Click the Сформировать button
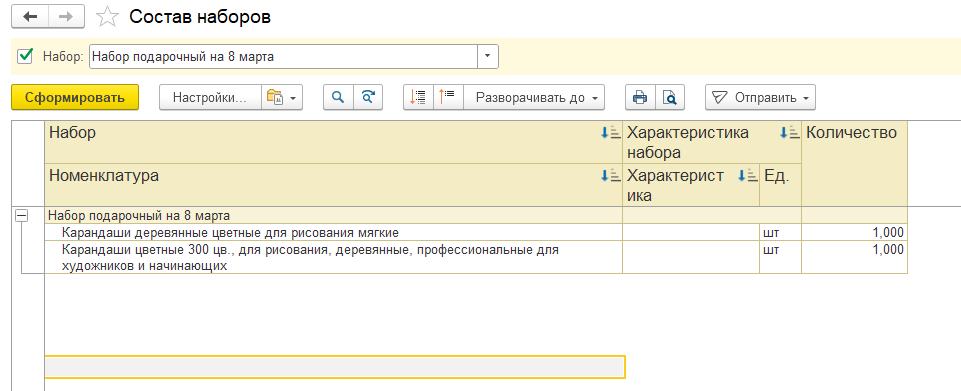The width and height of the screenshot is (961, 391). pyautogui.click(x=75, y=97)
